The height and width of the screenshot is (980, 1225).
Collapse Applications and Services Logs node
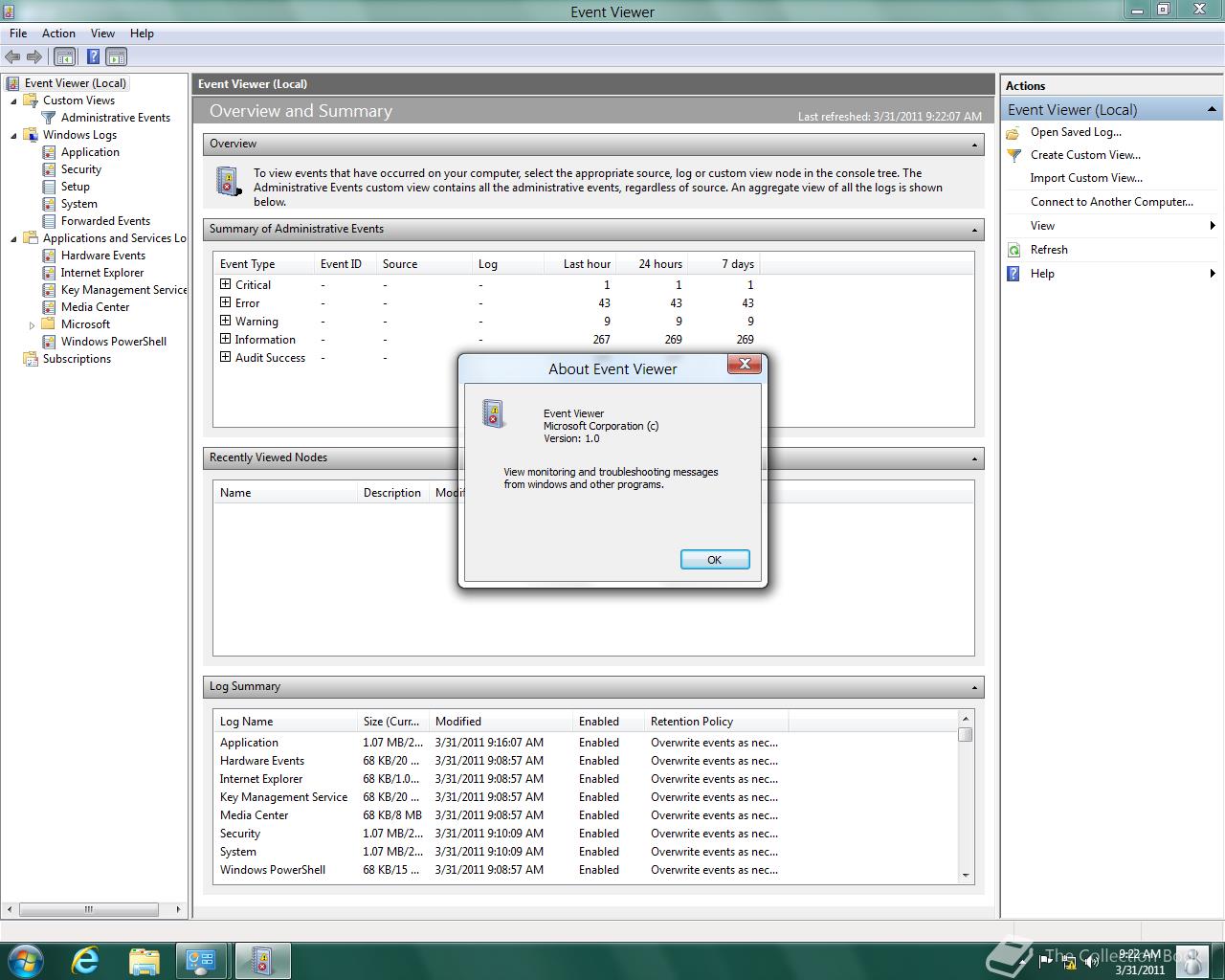[13, 238]
